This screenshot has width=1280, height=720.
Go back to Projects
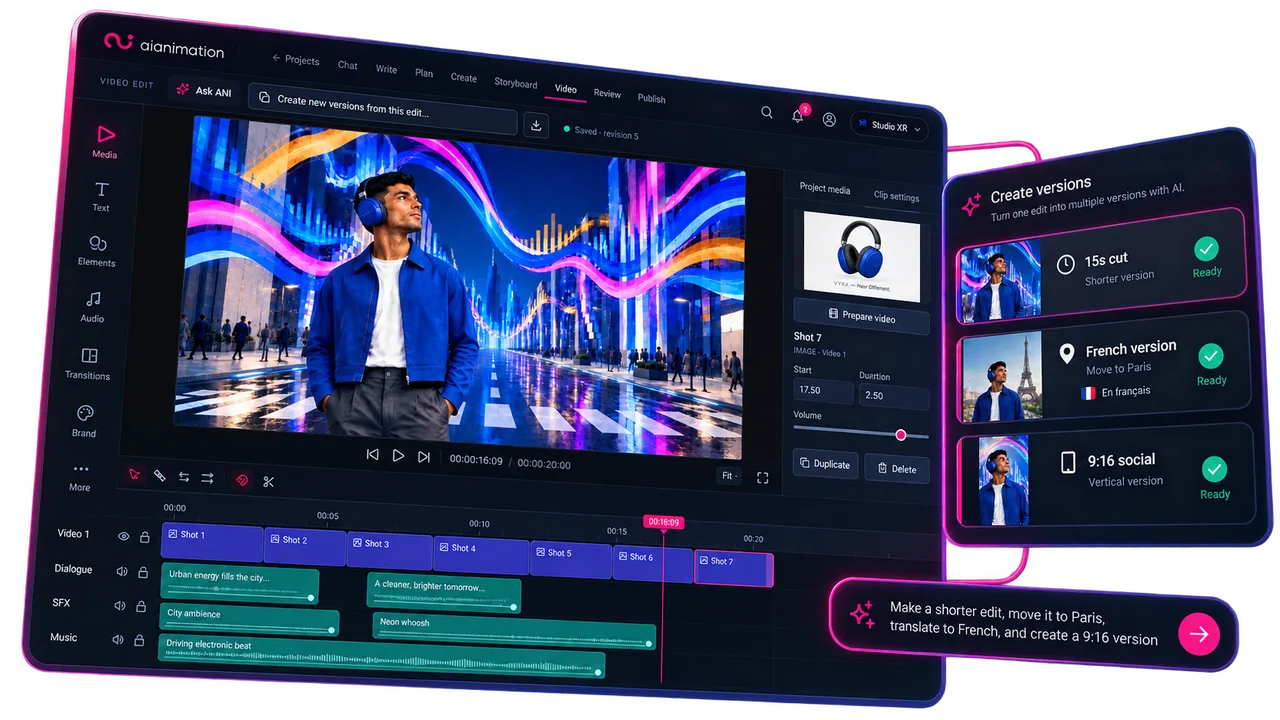point(297,60)
